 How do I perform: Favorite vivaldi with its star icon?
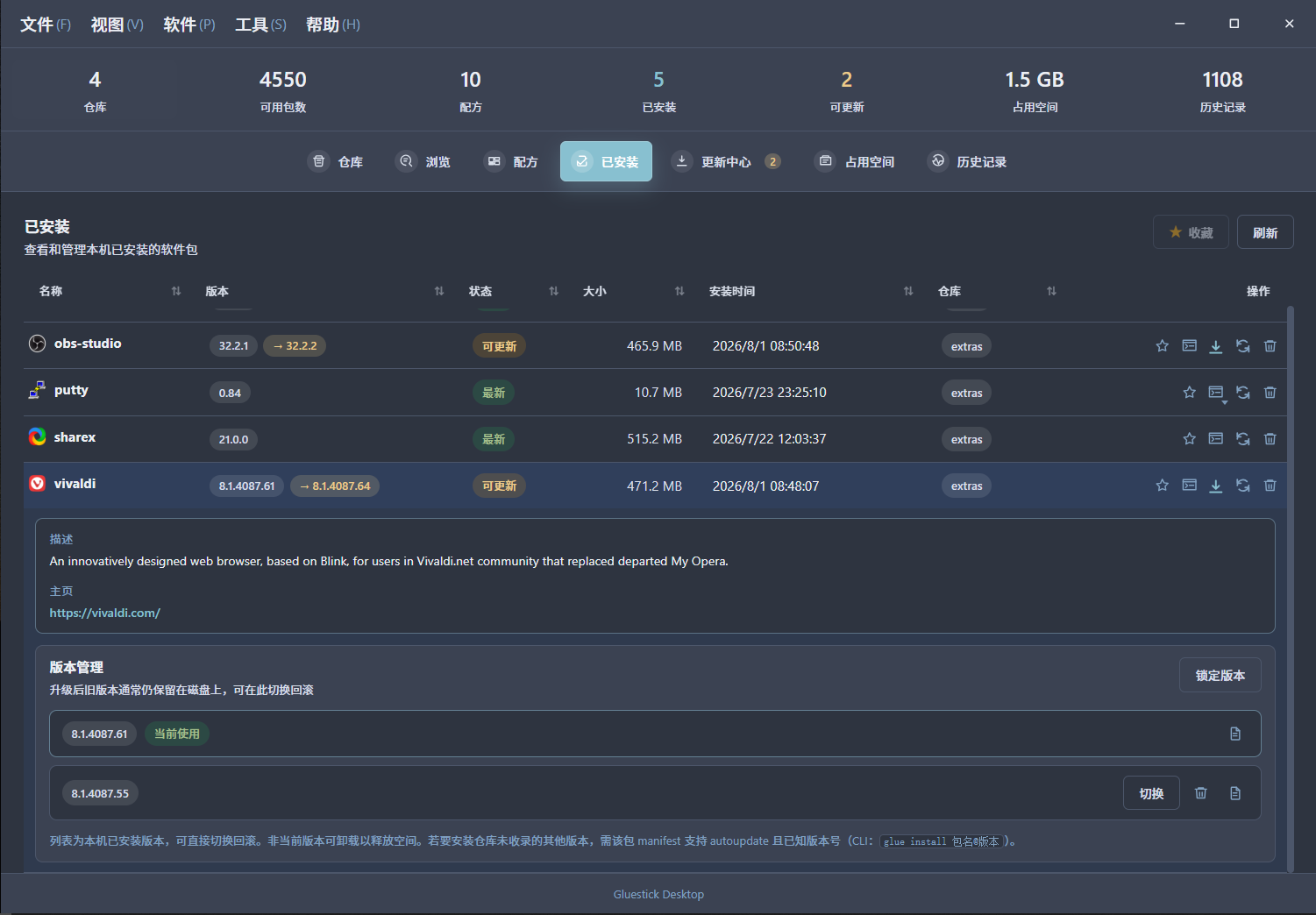tap(1162, 486)
